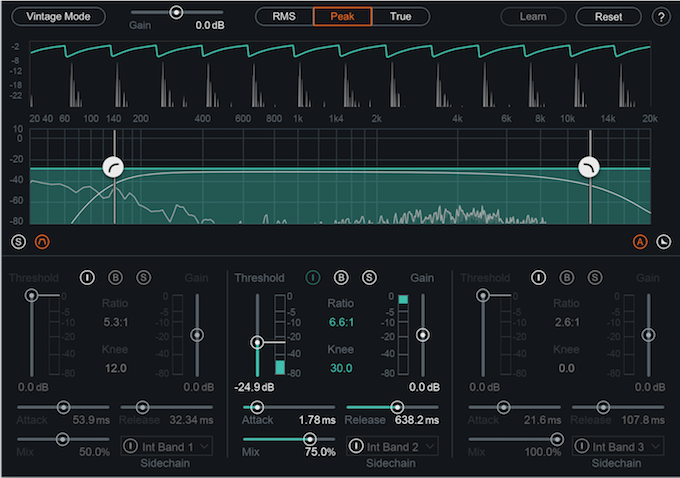
Task: Click the -24.9 dB threshold value
Action: pos(254,387)
